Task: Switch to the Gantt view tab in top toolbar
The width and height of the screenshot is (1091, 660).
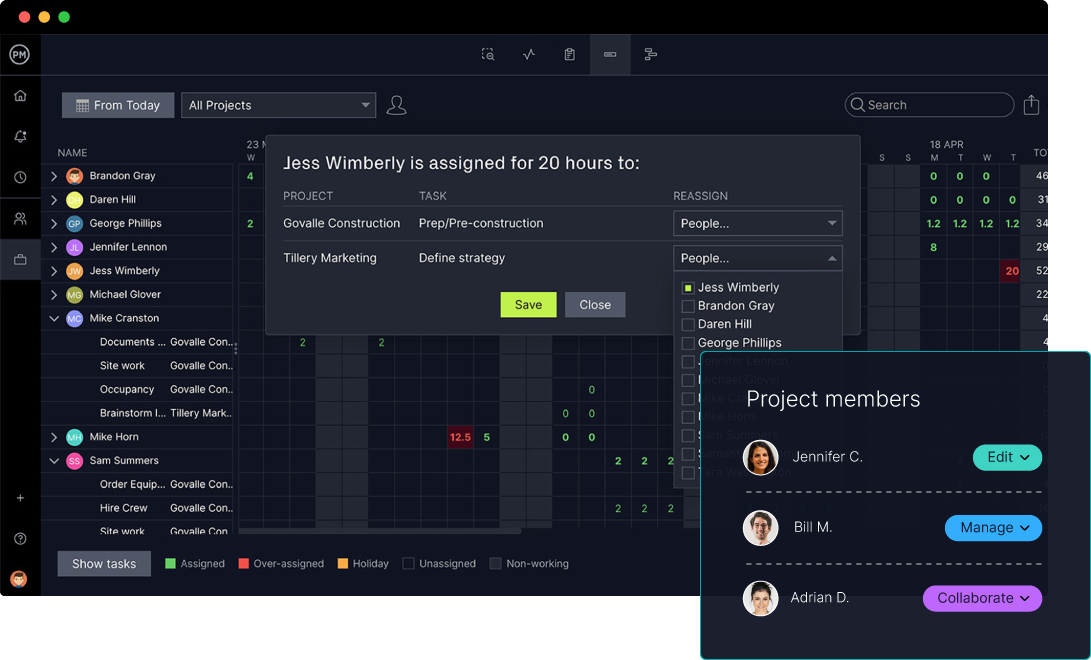Action: click(650, 54)
